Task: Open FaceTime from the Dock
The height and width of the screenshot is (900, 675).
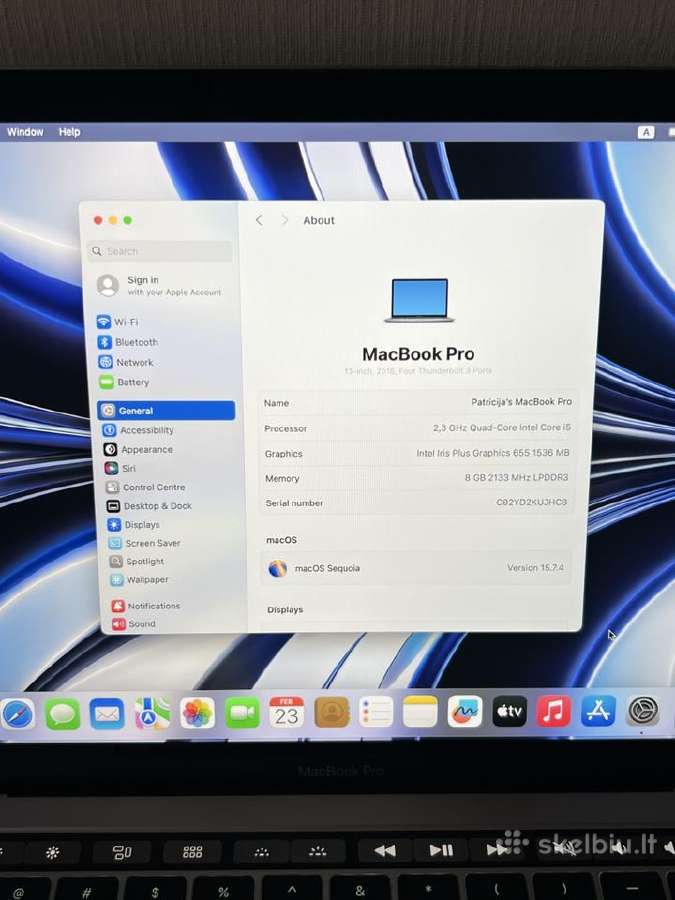Action: pos(242,713)
